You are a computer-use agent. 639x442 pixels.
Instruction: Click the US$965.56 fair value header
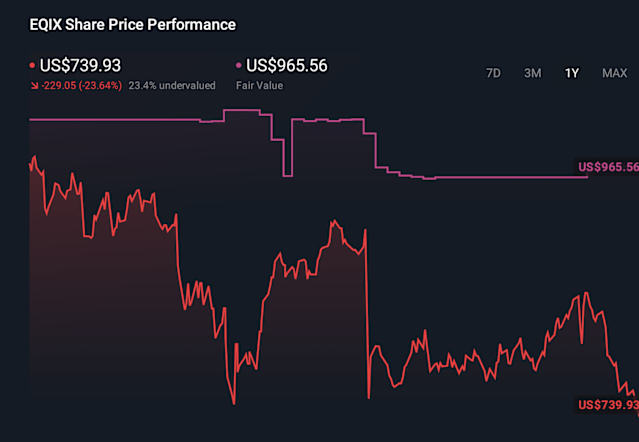pyautogui.click(x=286, y=66)
